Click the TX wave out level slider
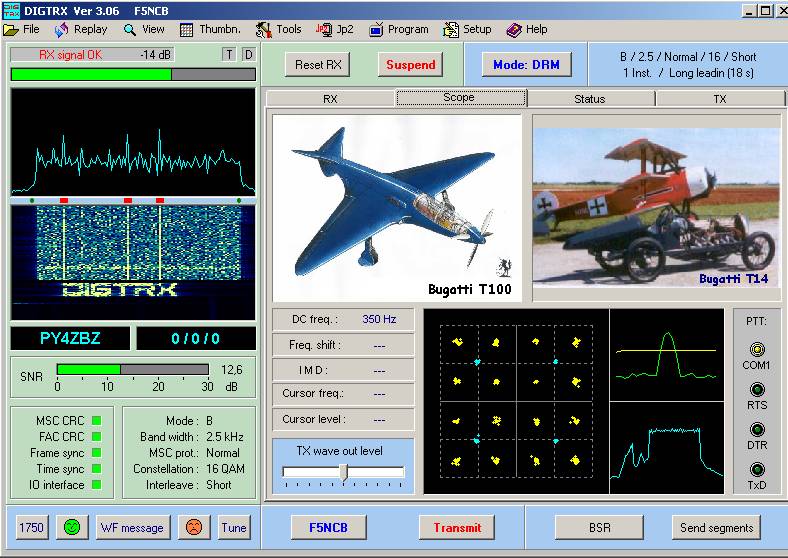This screenshot has height=558, width=788. pyautogui.click(x=343, y=472)
